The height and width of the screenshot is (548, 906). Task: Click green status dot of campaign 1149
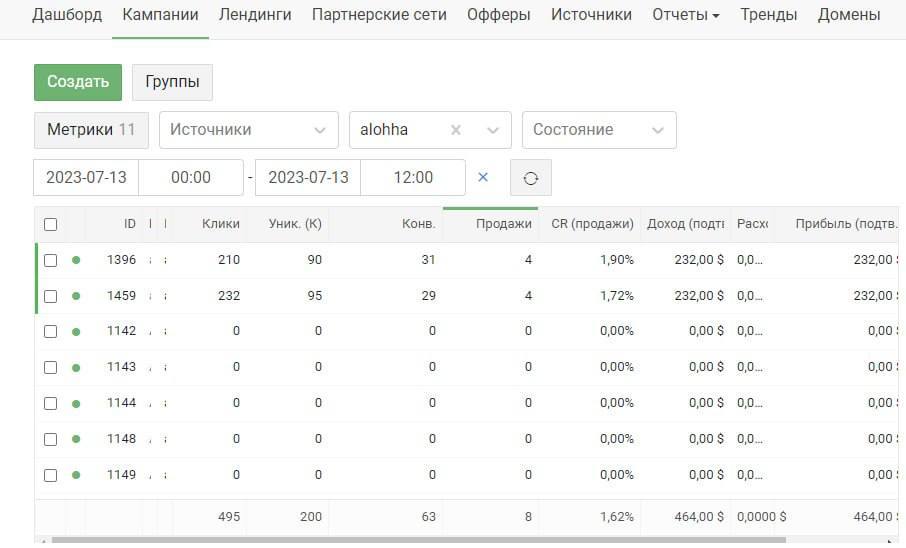coord(76,475)
